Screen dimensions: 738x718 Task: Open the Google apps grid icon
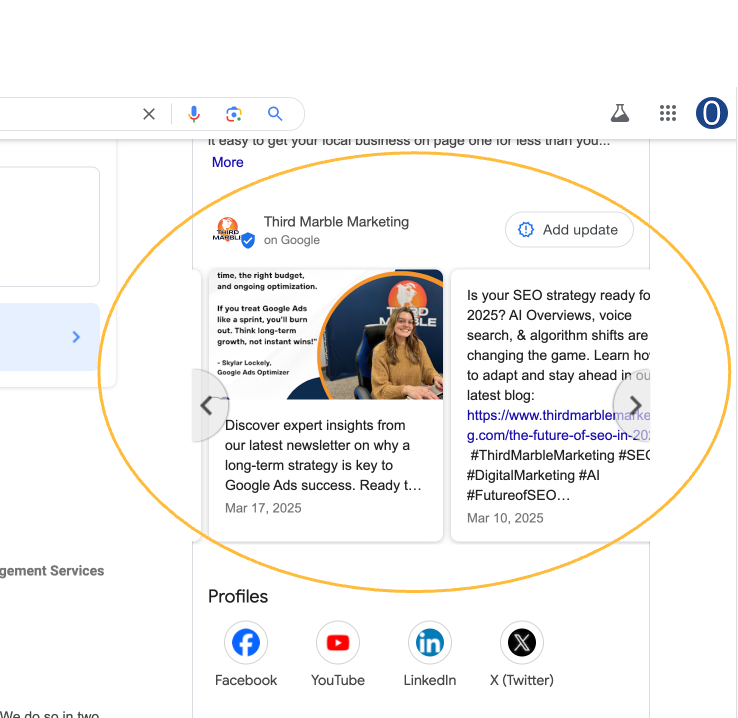(668, 113)
